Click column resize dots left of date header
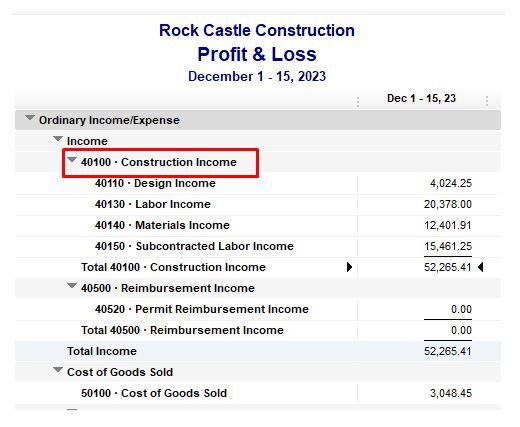 358,101
